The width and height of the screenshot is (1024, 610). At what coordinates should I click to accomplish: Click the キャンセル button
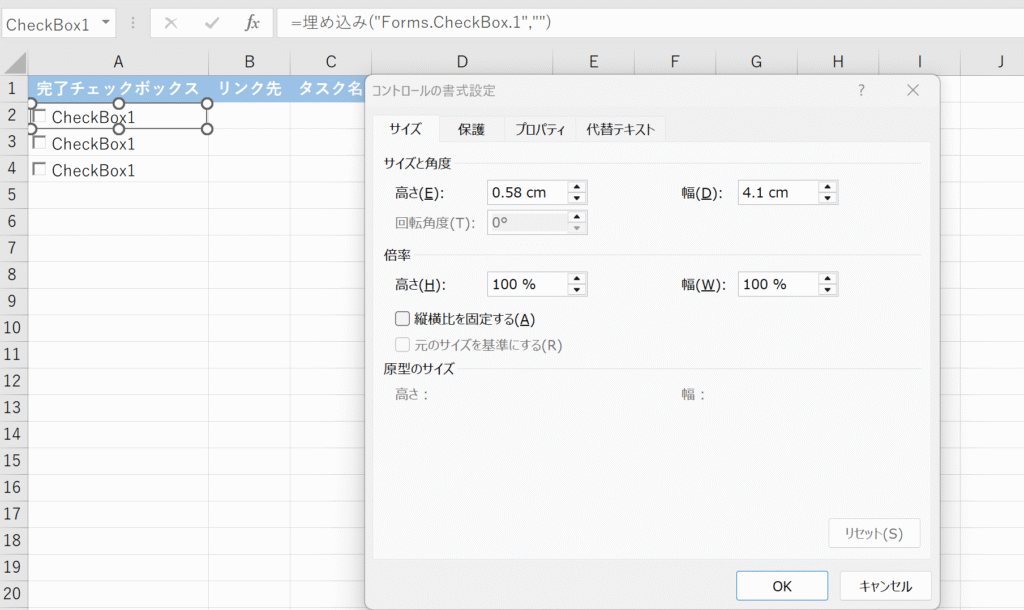(885, 586)
